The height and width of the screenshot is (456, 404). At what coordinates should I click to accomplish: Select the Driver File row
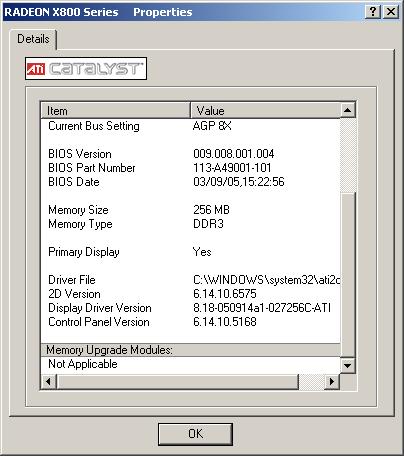pyautogui.click(x=190, y=280)
